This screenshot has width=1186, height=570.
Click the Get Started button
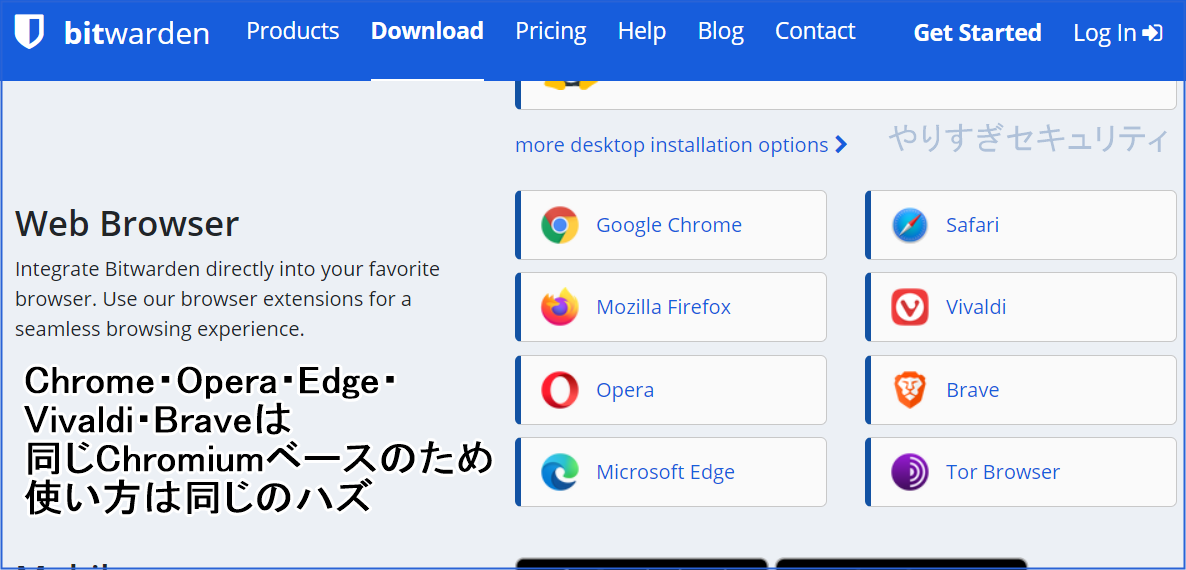click(x=977, y=33)
